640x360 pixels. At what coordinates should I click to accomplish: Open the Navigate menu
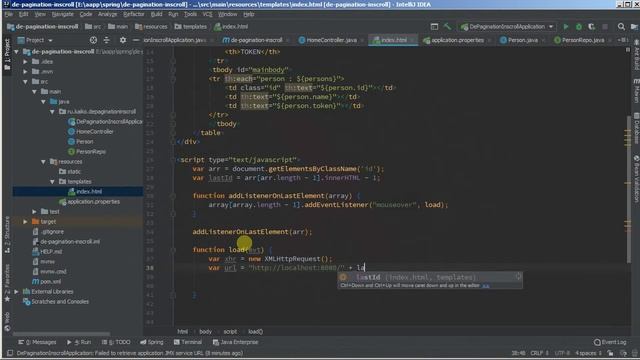pos(62,14)
